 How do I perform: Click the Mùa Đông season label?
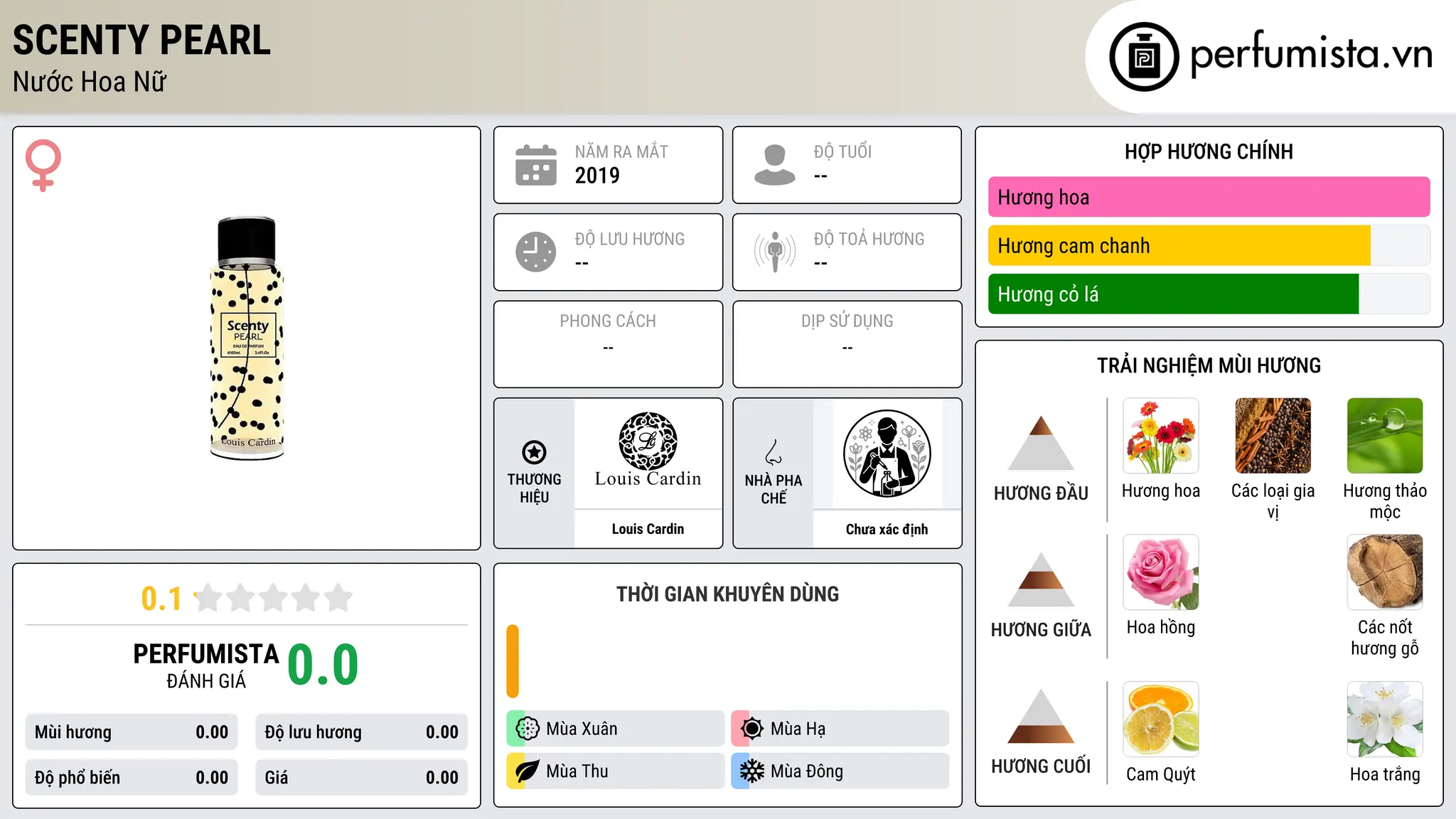click(x=807, y=771)
